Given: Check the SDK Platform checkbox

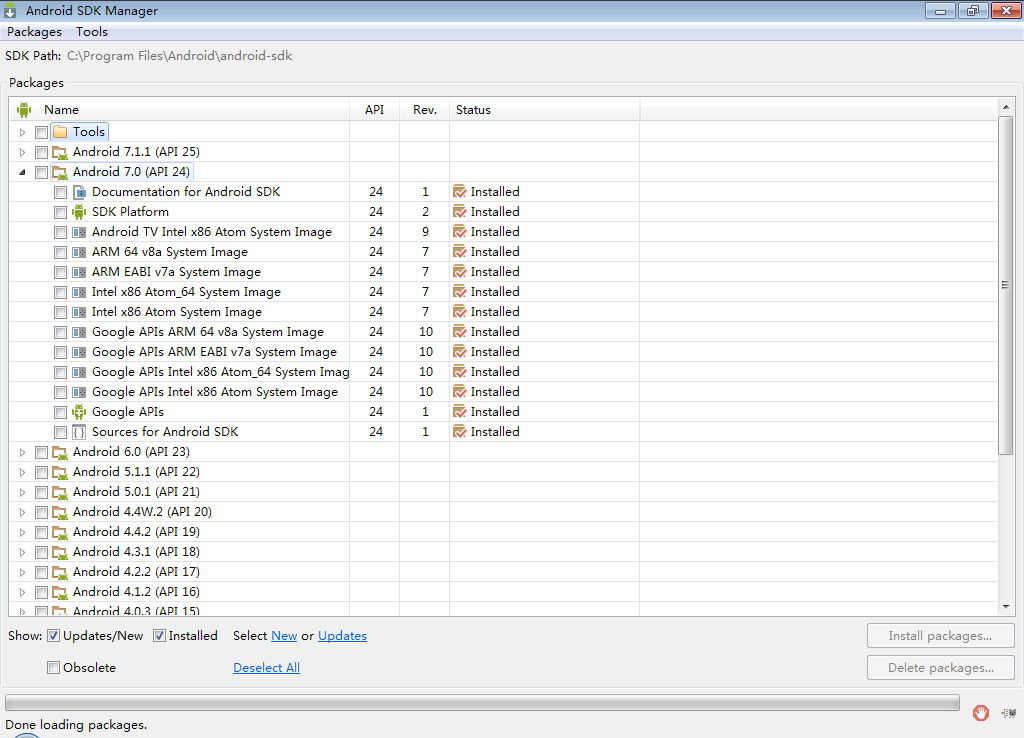Looking at the screenshot, I should (x=60, y=212).
